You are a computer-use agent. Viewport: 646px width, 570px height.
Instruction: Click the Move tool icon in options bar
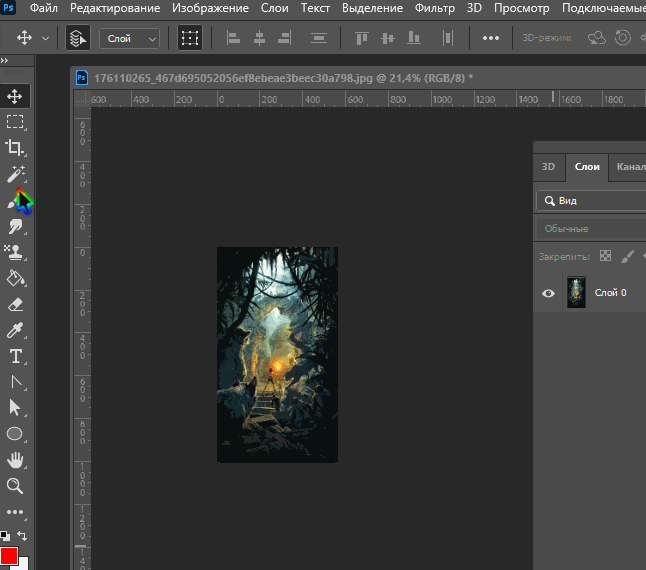24,38
